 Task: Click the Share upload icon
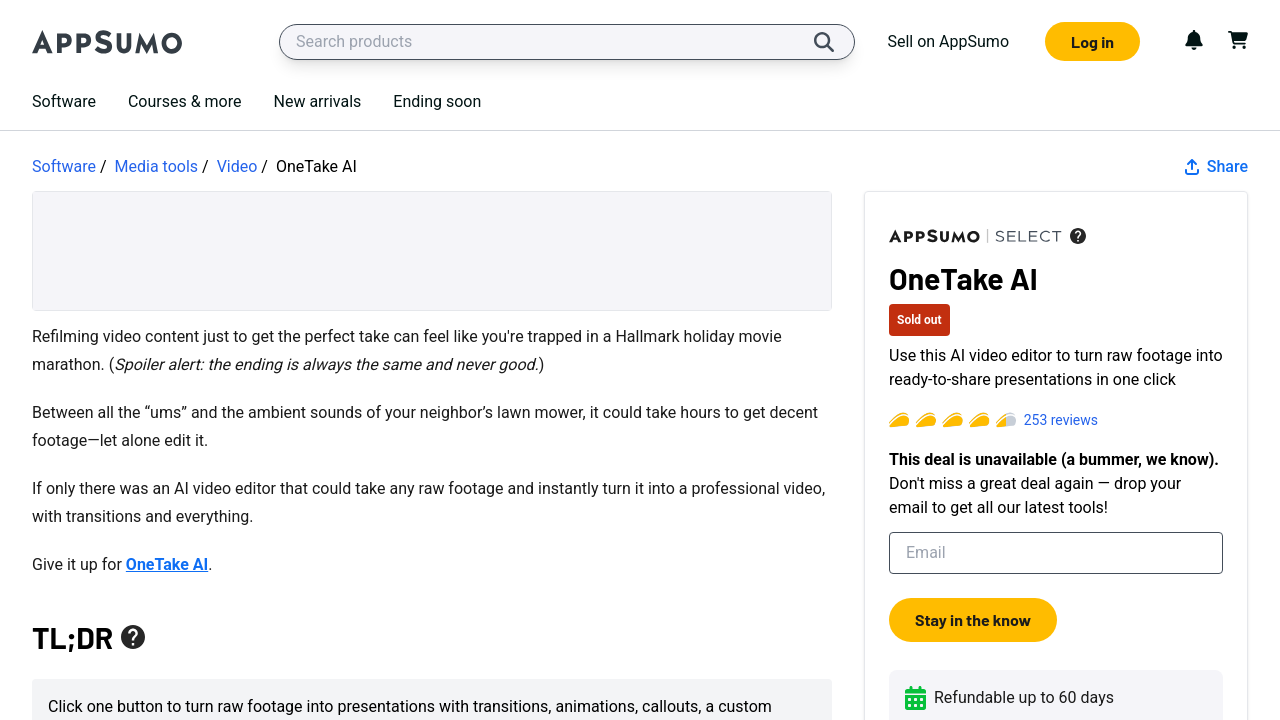coord(1192,167)
